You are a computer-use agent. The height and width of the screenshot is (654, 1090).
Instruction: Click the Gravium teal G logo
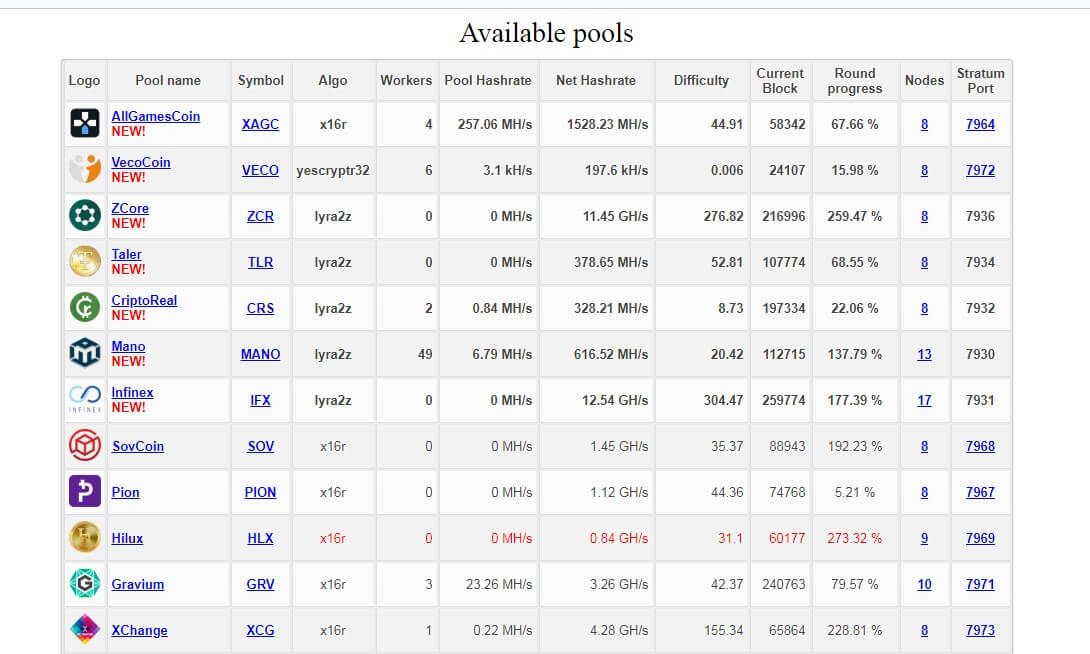pos(85,583)
